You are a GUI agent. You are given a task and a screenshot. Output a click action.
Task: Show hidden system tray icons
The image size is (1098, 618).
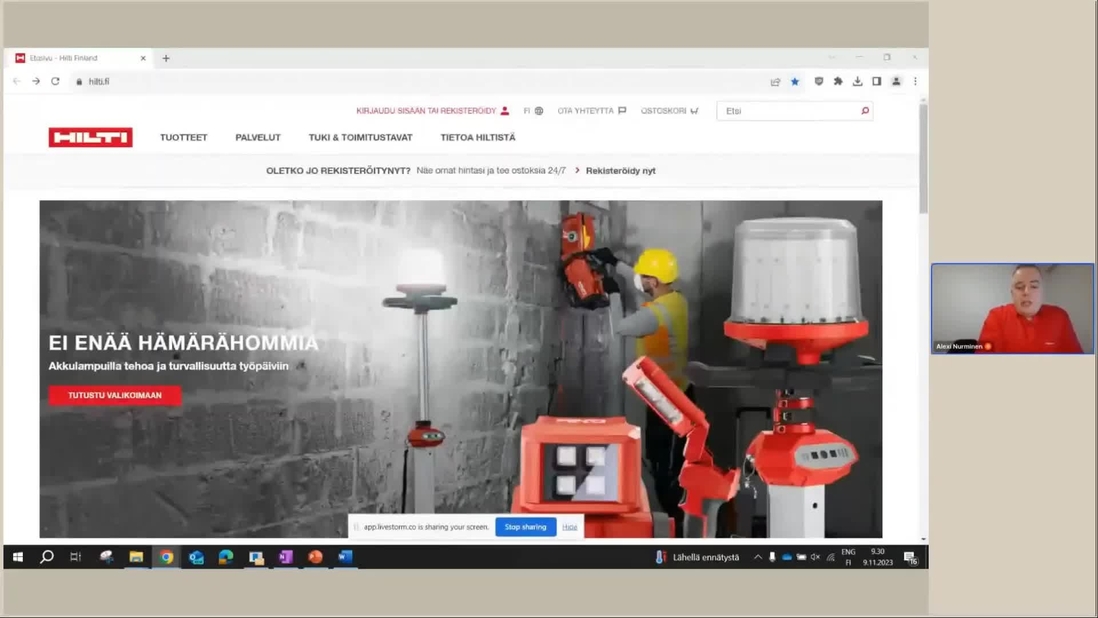[758, 557]
